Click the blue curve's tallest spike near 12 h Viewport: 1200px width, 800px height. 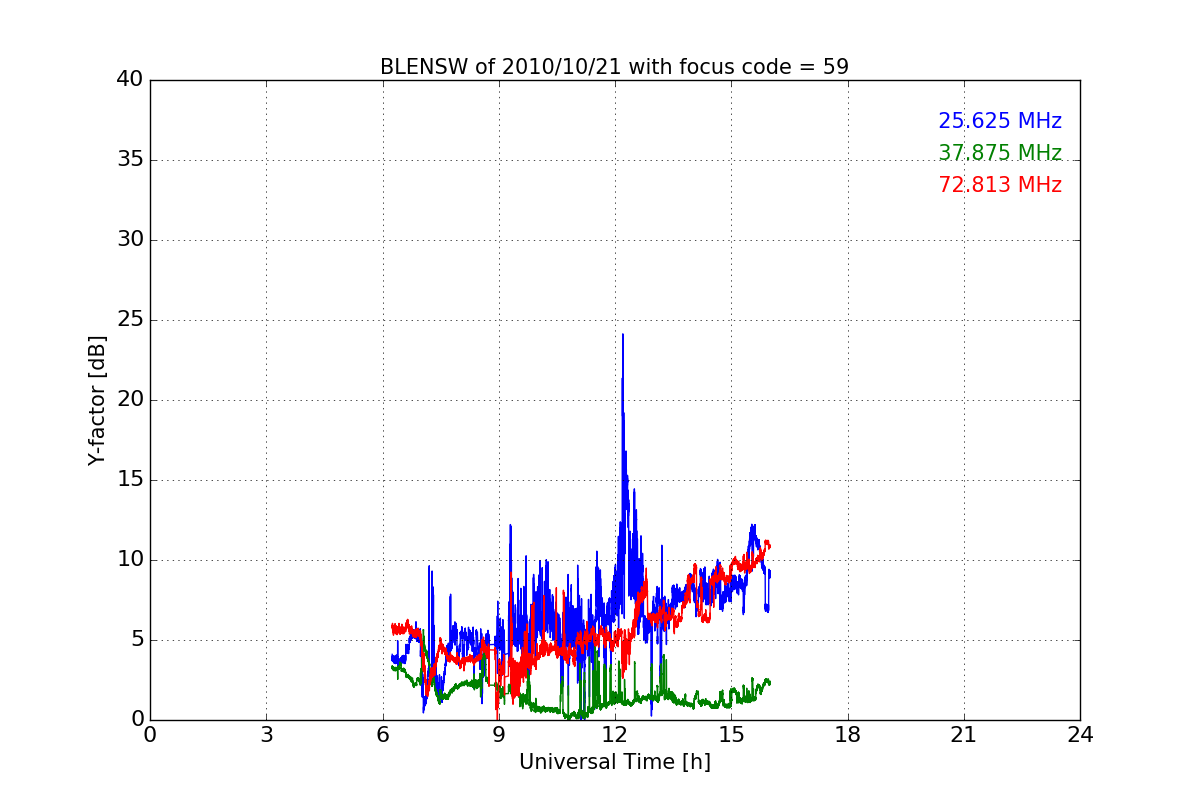click(622, 336)
